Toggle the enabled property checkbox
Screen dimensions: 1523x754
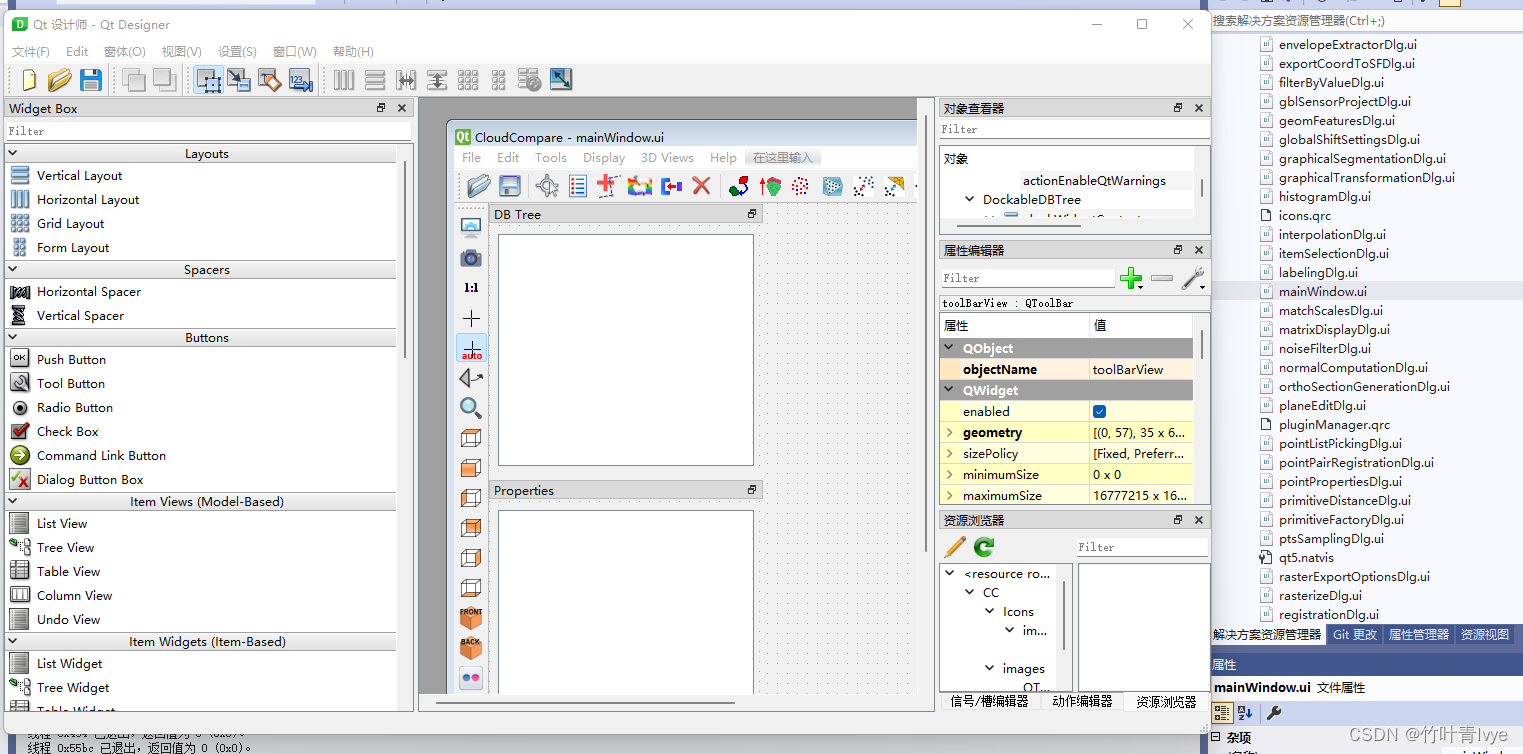pyautogui.click(x=1099, y=412)
